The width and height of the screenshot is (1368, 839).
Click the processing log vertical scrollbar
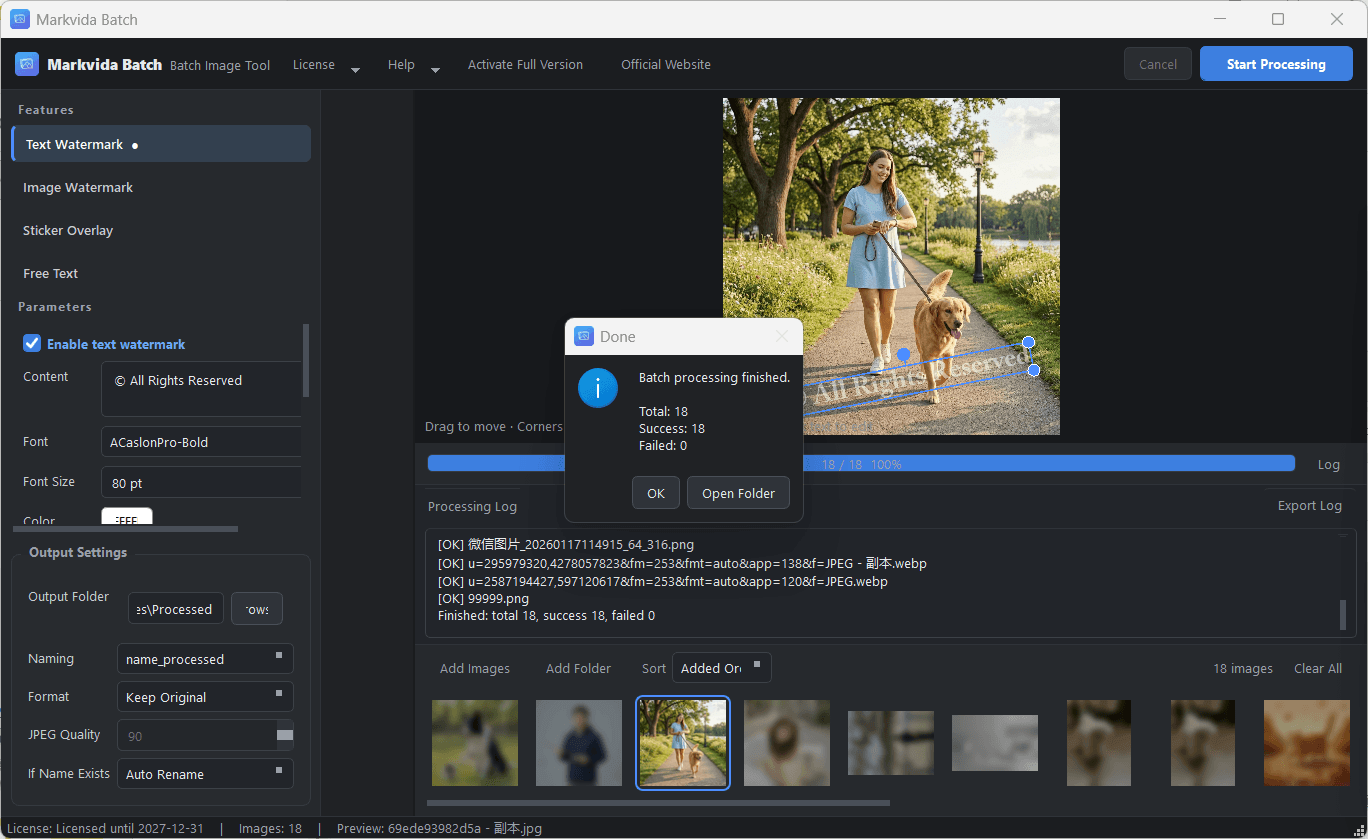(1343, 615)
